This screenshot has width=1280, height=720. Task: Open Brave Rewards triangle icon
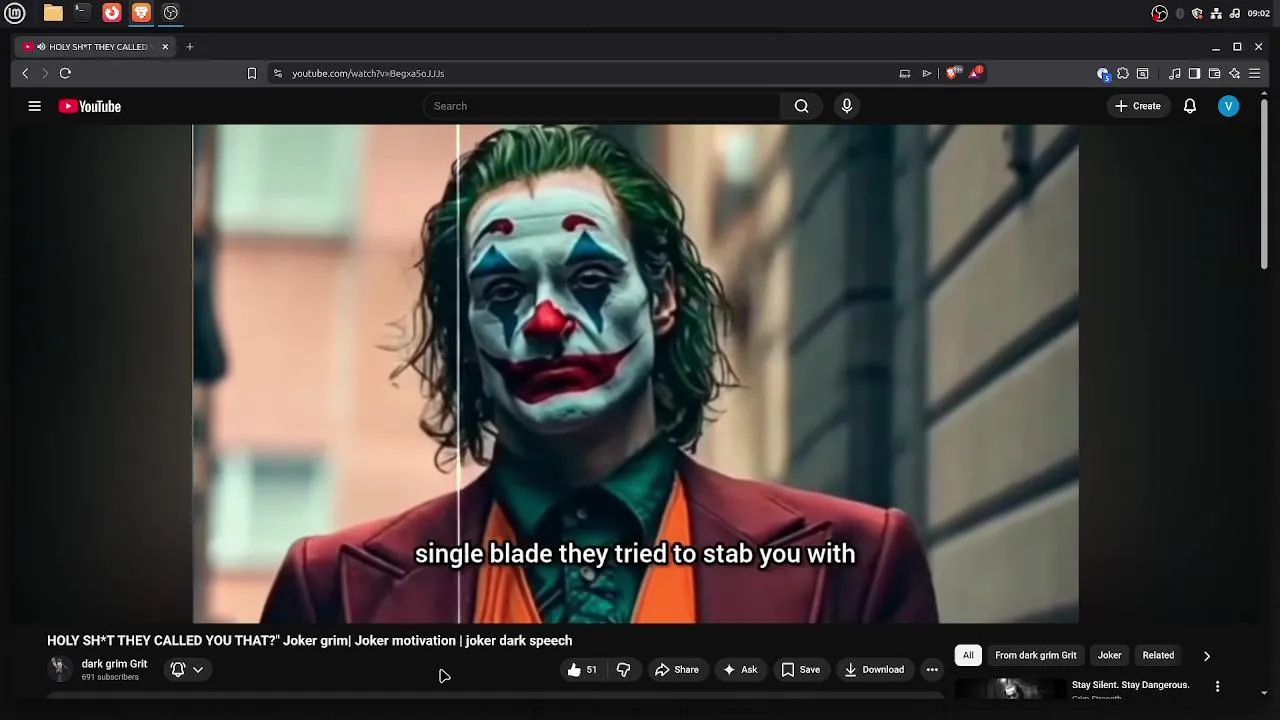[975, 73]
